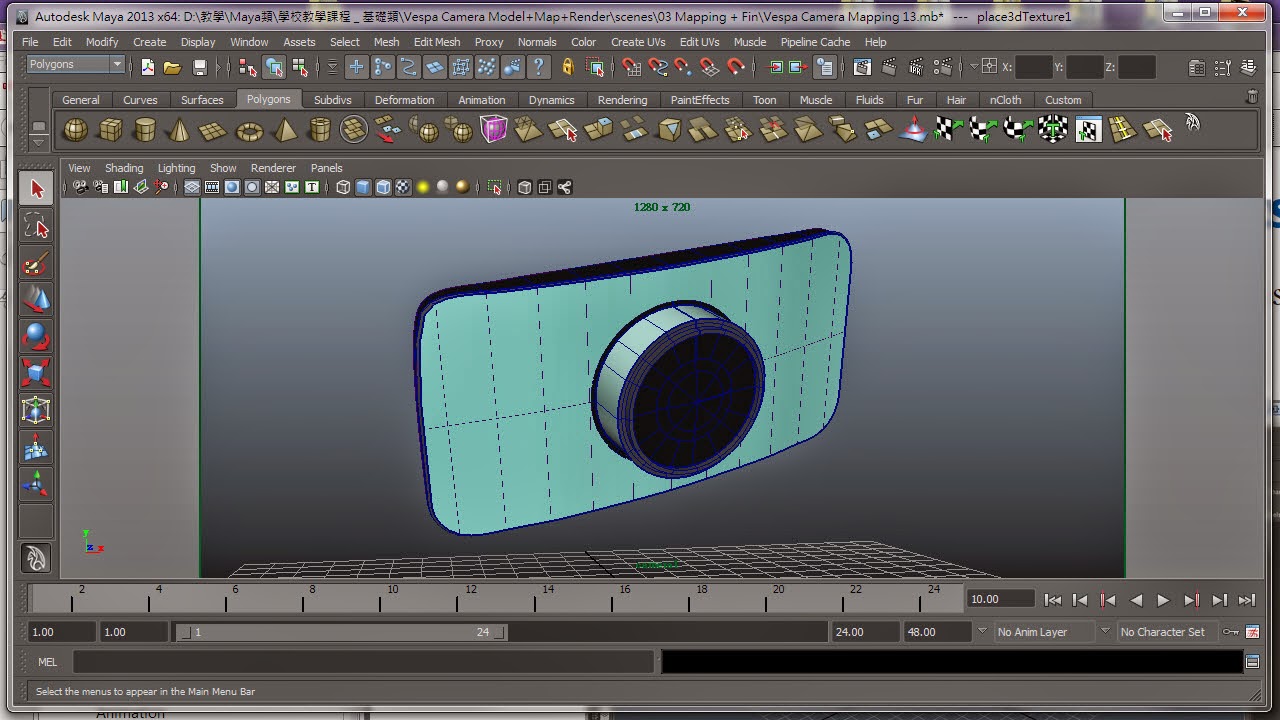Save the scene using the floppy disk icon

[198, 67]
